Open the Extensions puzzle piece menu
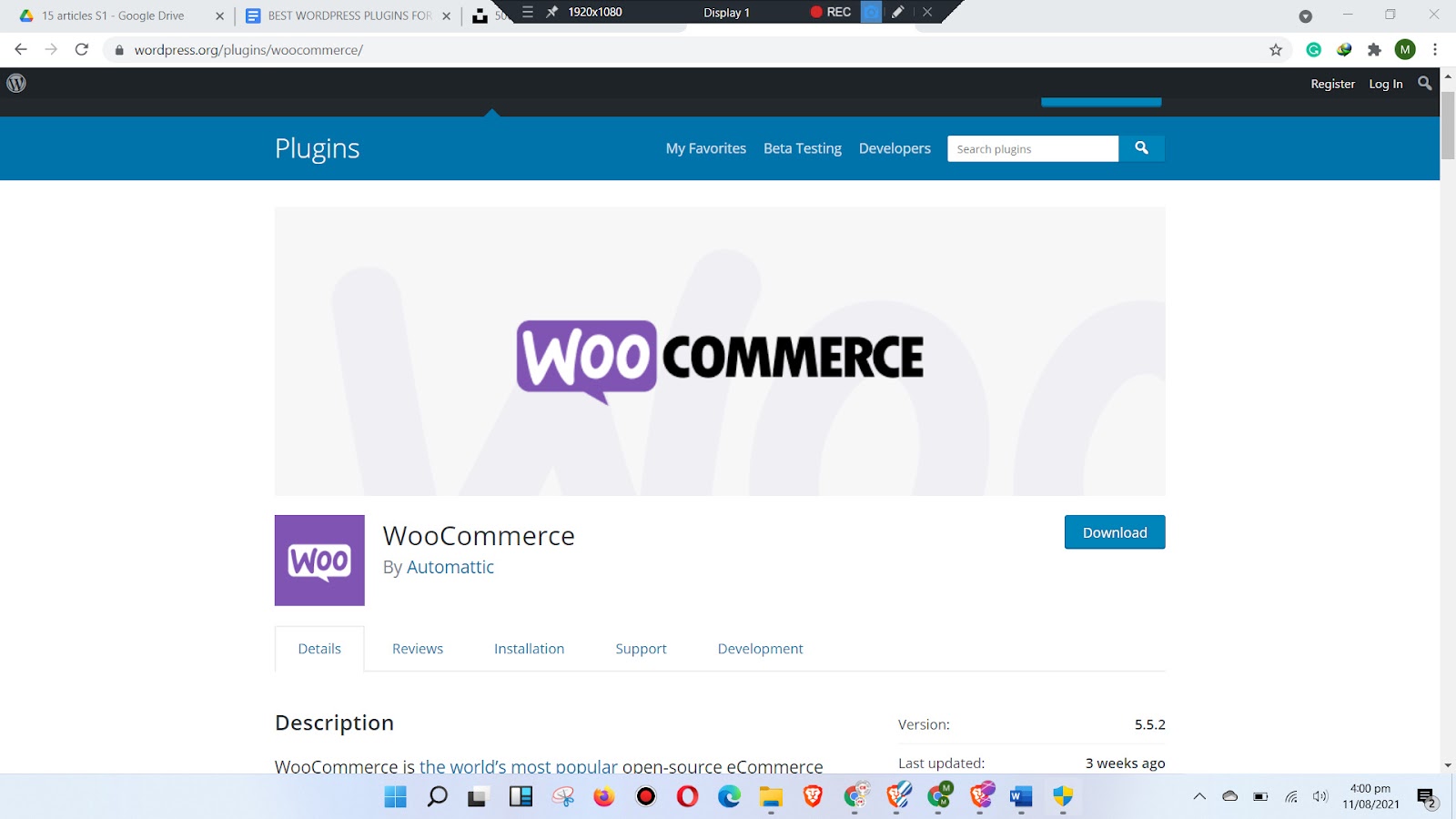This screenshot has width=1456, height=819. tap(1374, 50)
